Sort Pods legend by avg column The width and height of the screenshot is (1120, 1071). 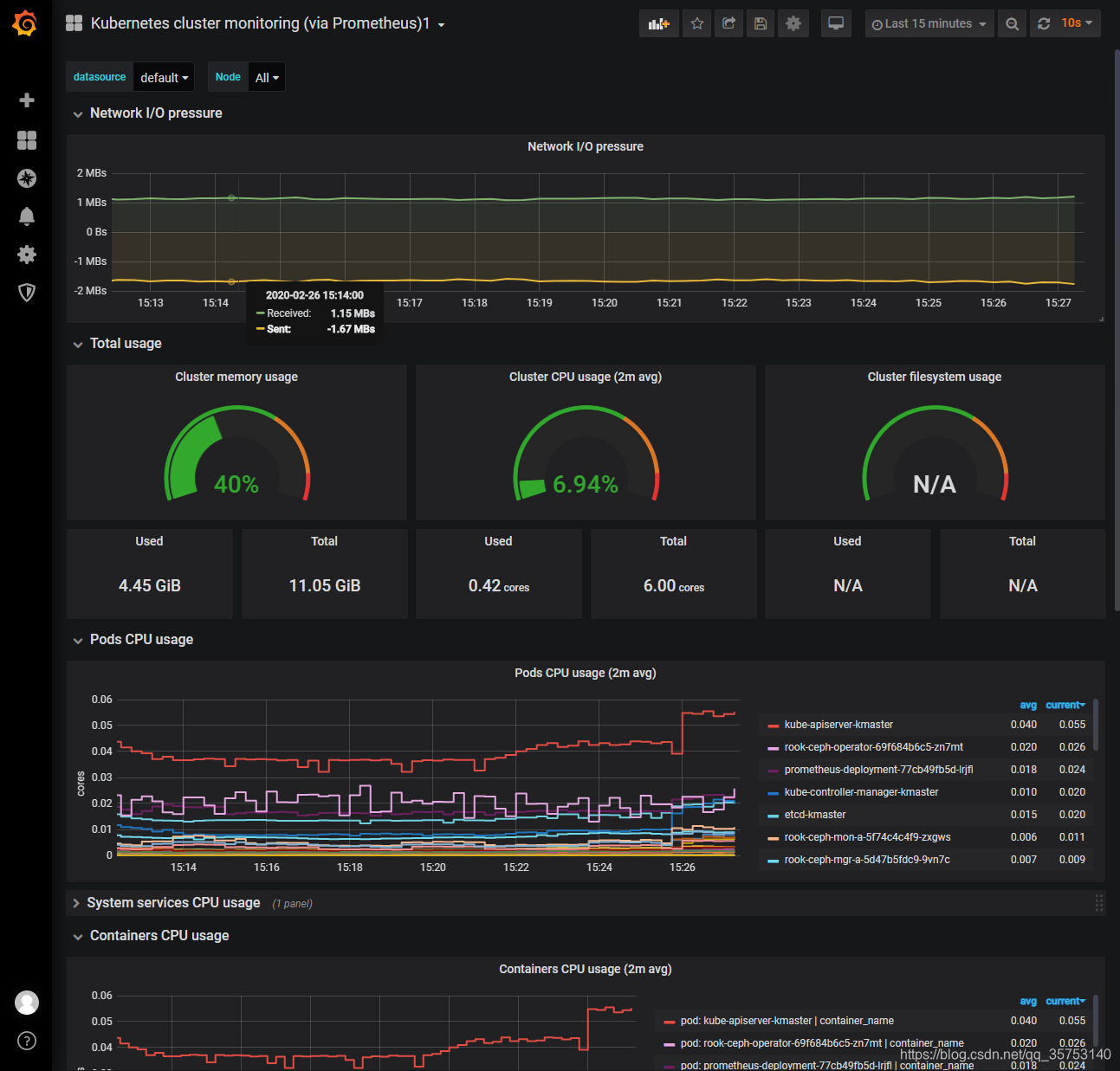[1028, 705]
